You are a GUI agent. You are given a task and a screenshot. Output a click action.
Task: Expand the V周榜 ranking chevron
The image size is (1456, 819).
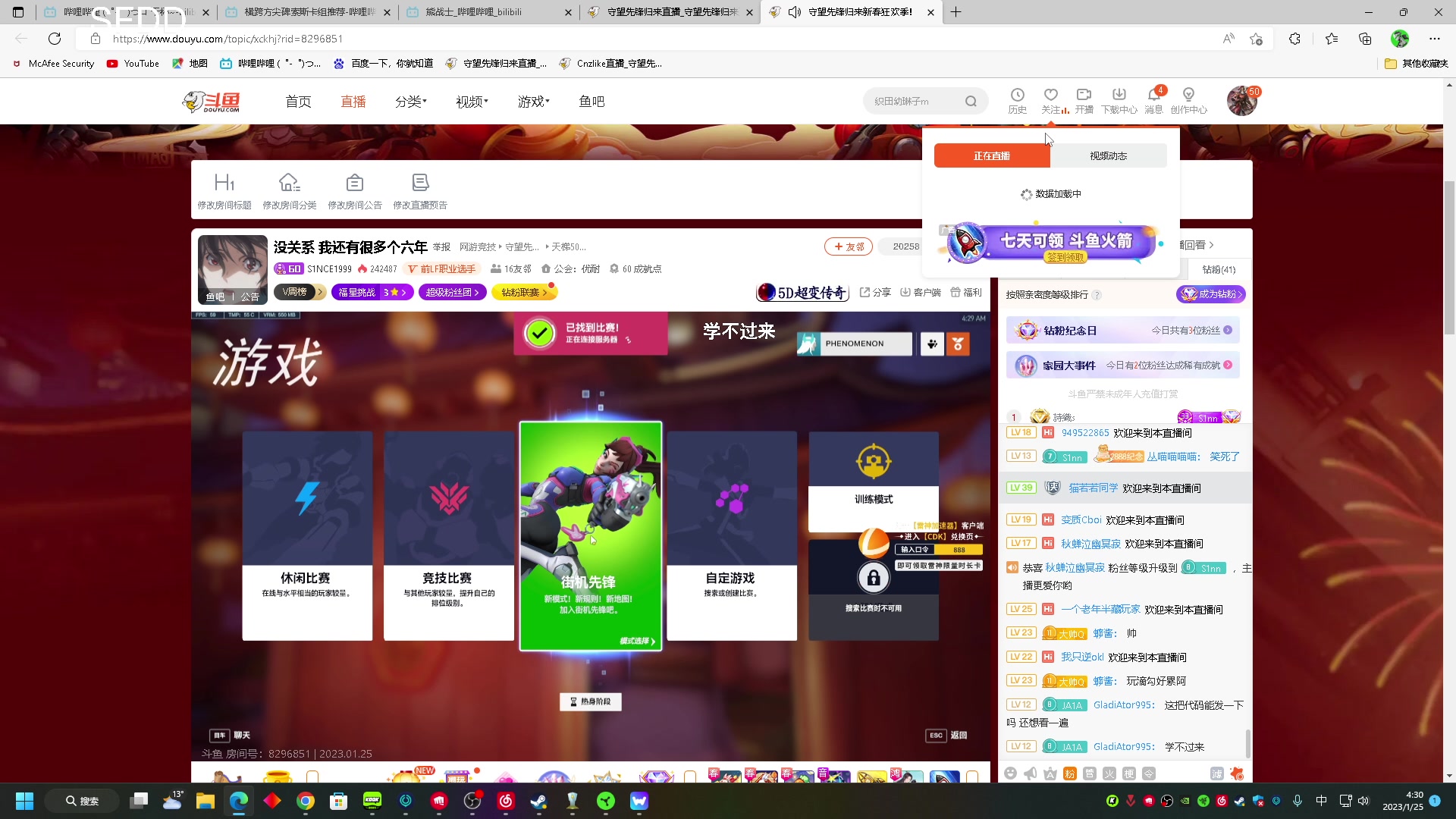tap(320, 292)
